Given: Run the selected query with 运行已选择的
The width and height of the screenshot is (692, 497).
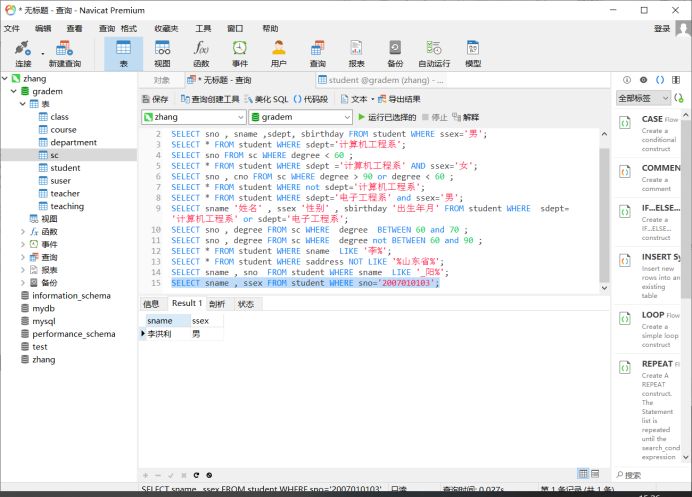Looking at the screenshot, I should (x=387, y=117).
